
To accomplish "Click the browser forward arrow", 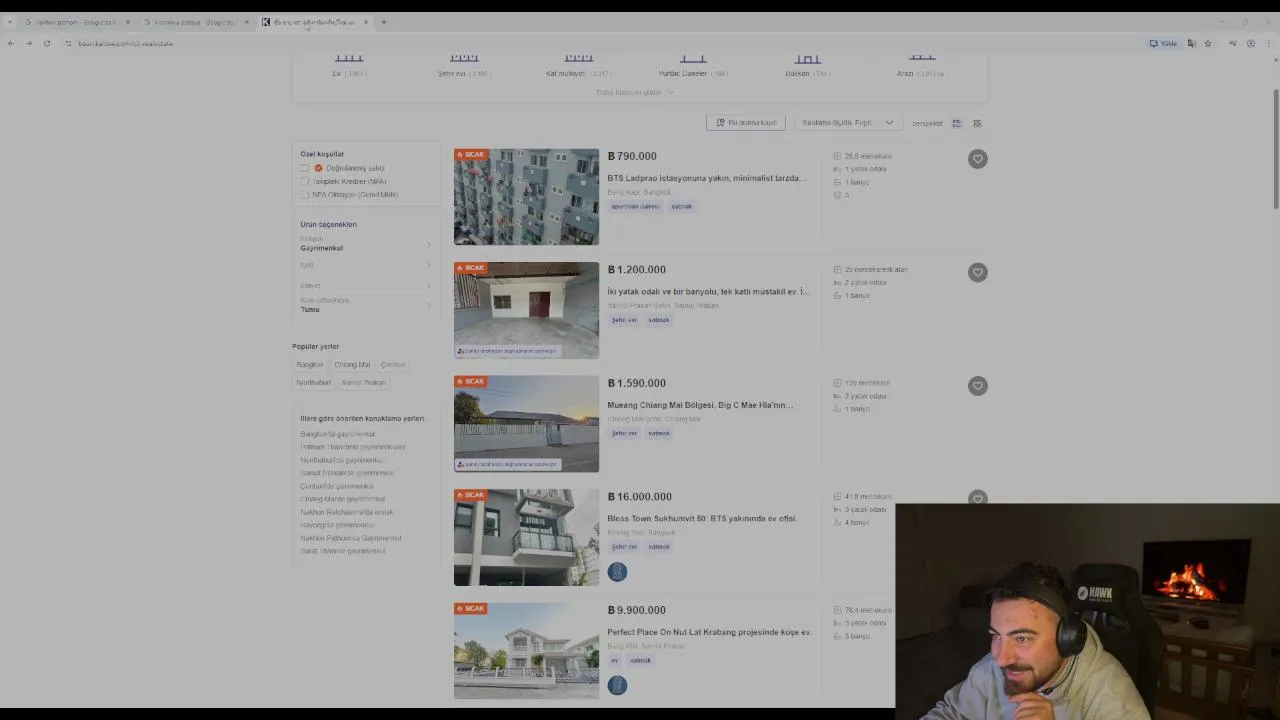I will 28,43.
